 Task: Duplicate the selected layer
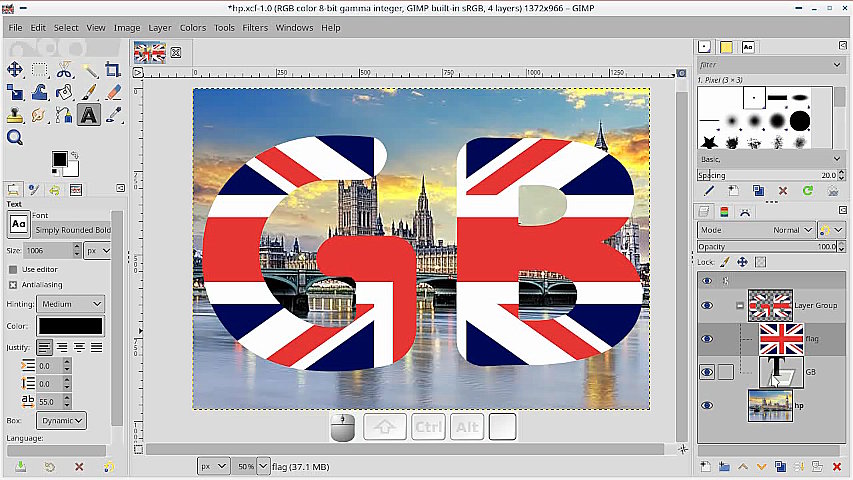780,467
